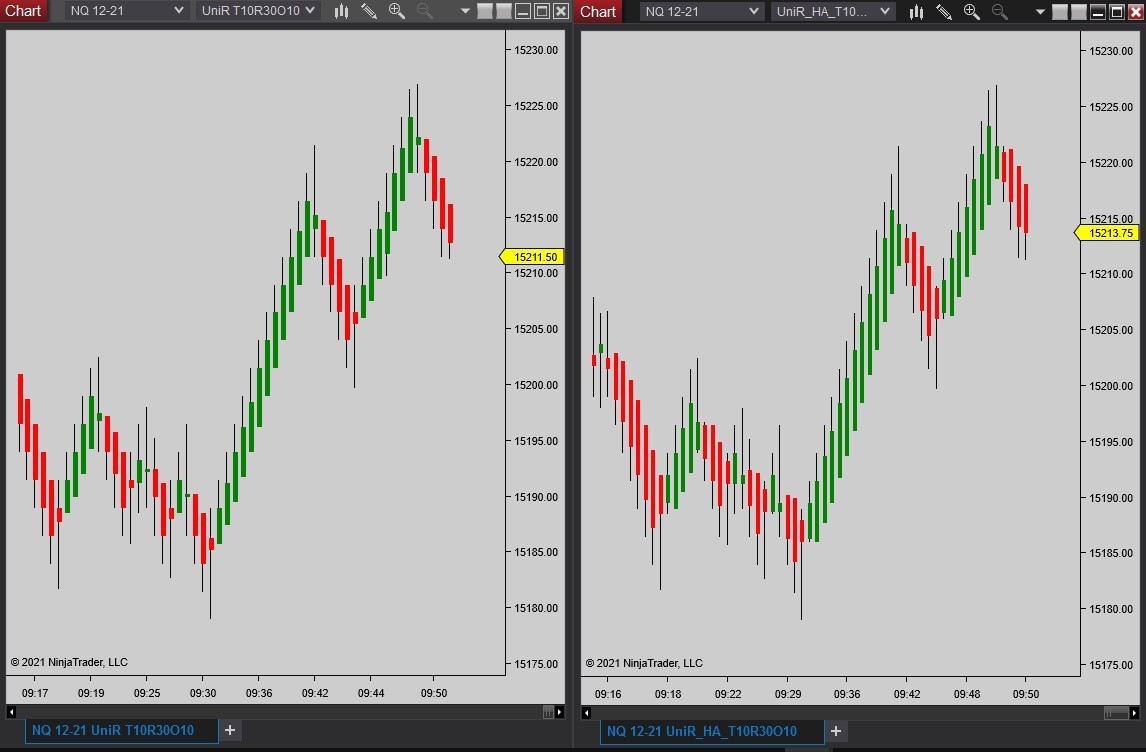Select drawing tools pencil in left chart

tap(369, 11)
